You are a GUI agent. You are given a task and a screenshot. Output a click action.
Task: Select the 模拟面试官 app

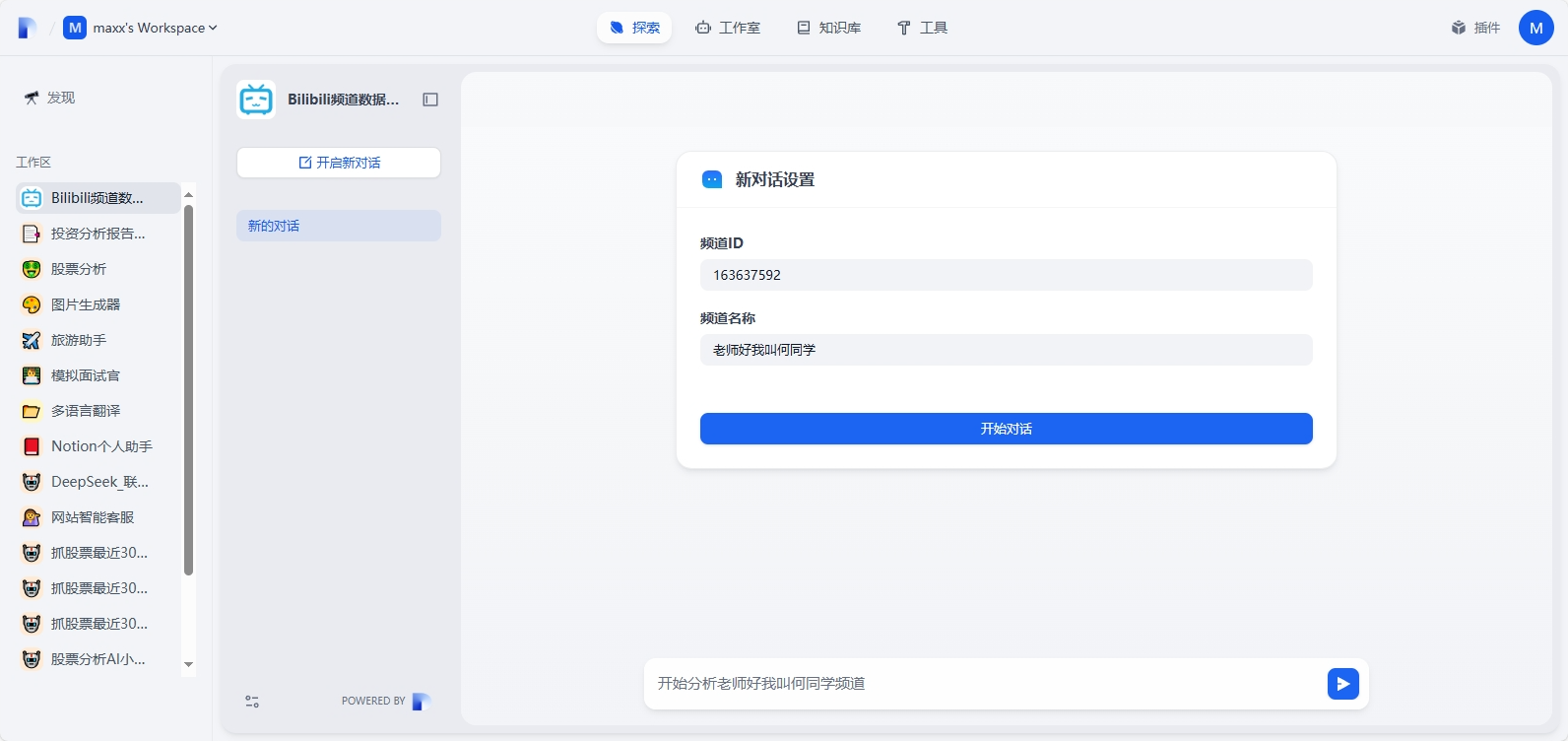tap(98, 375)
